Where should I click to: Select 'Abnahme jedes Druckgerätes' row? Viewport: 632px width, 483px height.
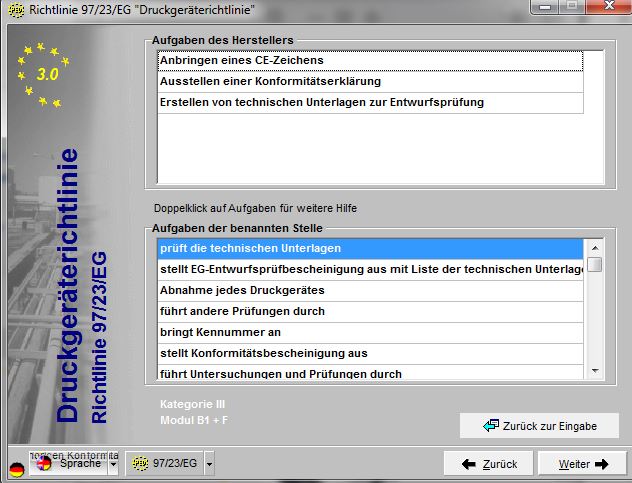(370, 290)
